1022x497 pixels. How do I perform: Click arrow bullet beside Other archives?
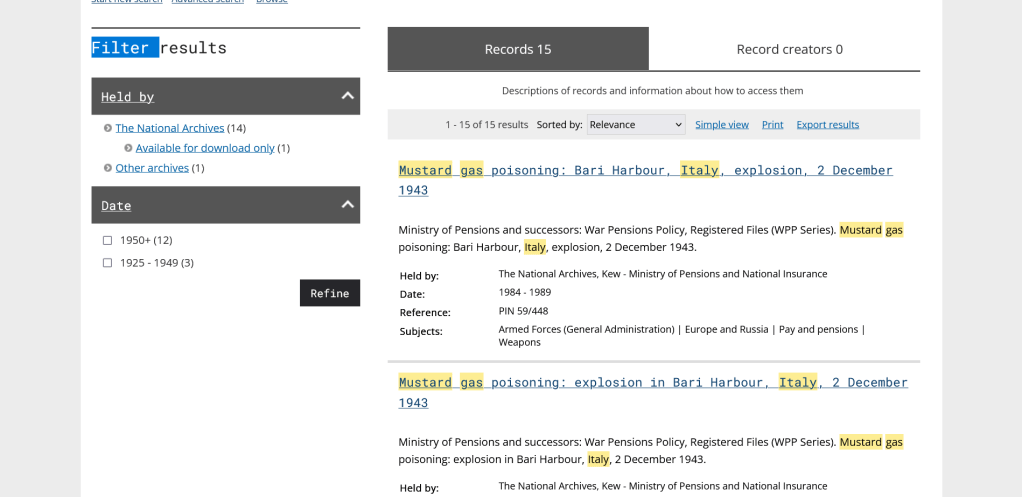click(x=107, y=168)
